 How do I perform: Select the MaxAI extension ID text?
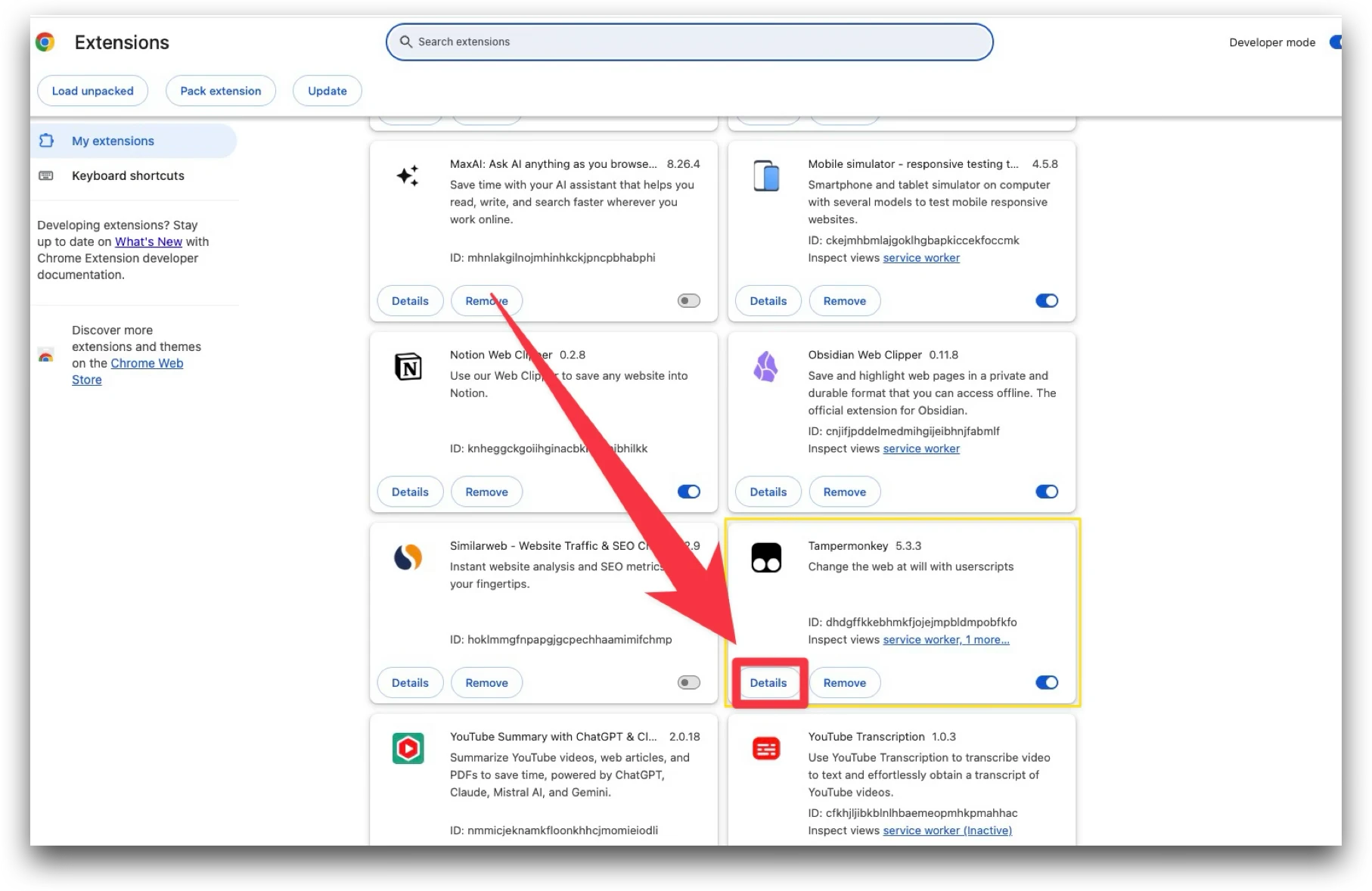click(x=552, y=258)
